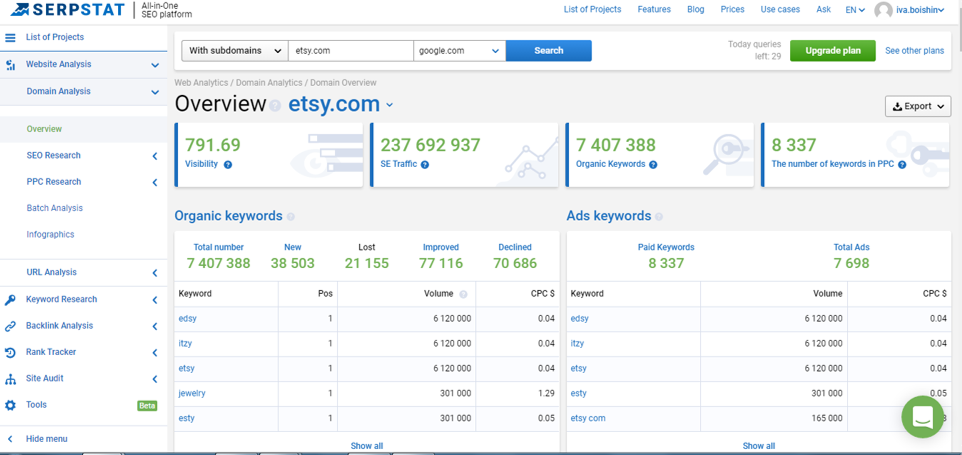
Task: Open the edsy keyword in organic table
Action: 188,319
